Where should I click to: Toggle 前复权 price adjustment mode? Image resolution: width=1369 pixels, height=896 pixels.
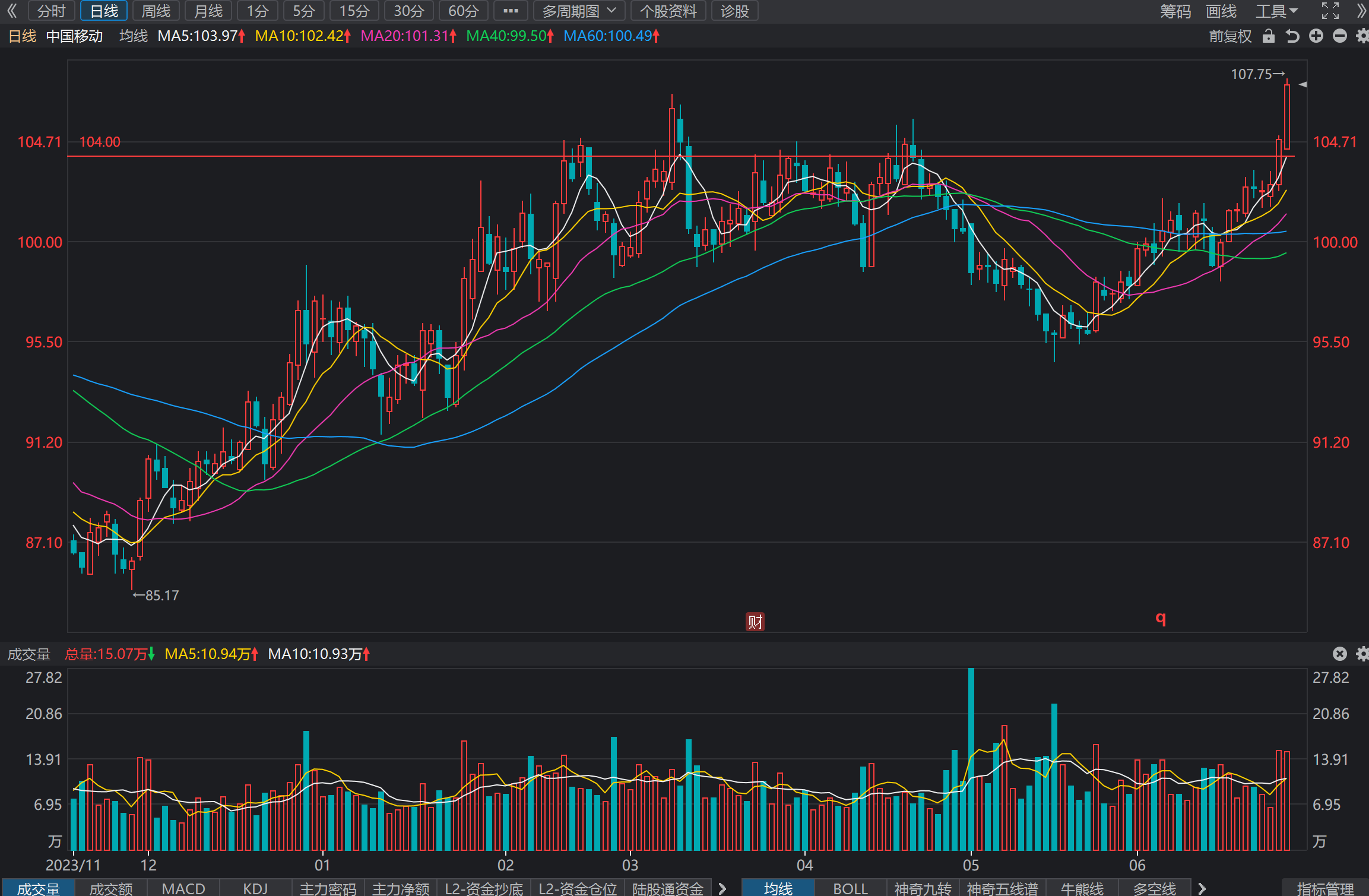[1230, 36]
